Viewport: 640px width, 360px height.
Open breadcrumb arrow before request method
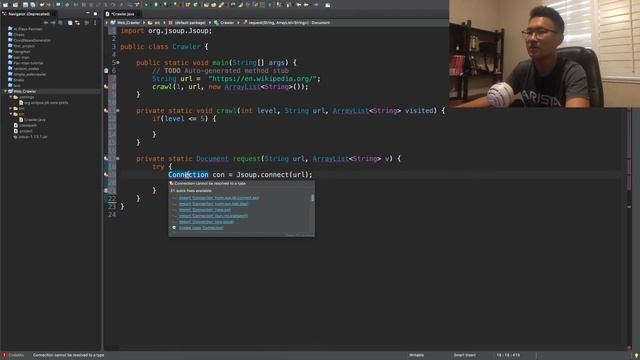pyautogui.click(x=238, y=23)
